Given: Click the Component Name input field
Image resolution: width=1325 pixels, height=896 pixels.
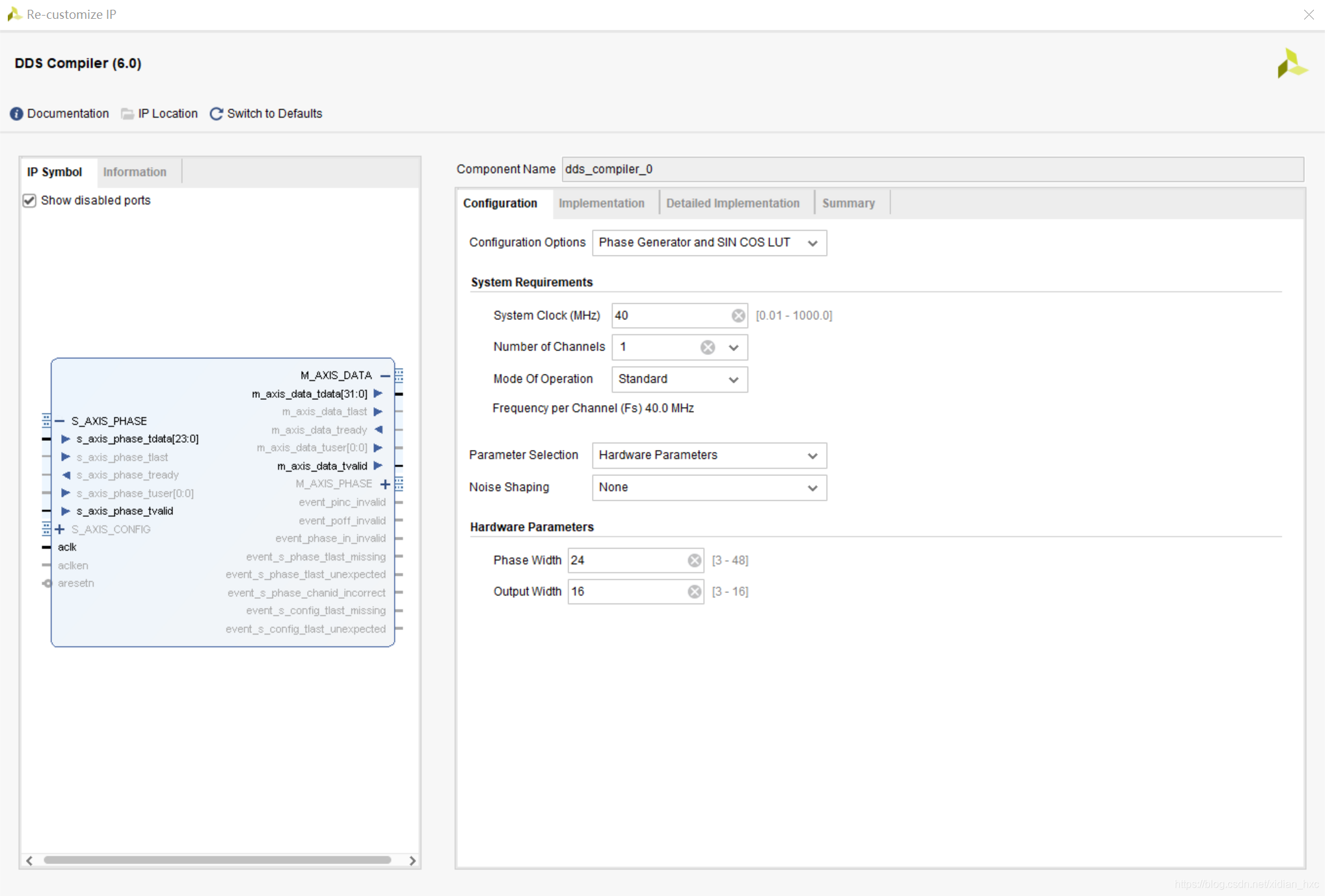Looking at the screenshot, I should [x=931, y=169].
